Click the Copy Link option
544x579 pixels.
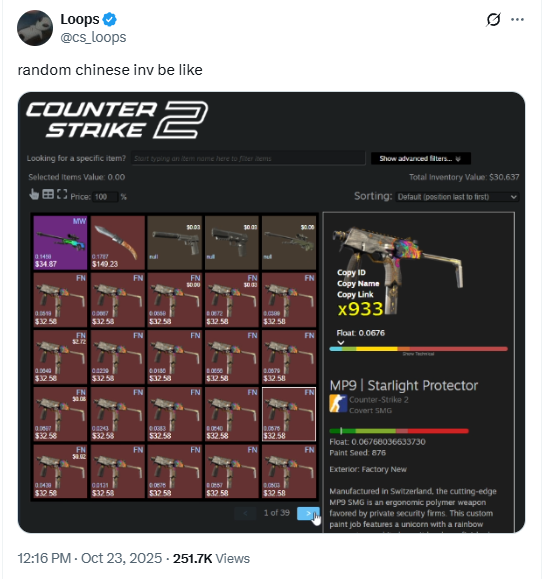(355, 295)
